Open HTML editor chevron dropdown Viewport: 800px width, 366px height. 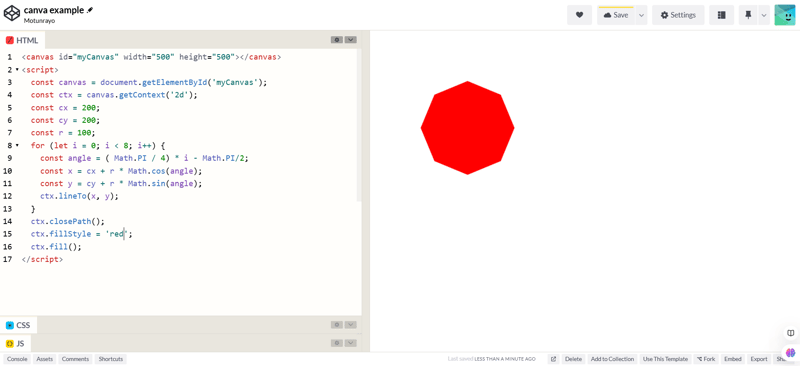click(351, 39)
